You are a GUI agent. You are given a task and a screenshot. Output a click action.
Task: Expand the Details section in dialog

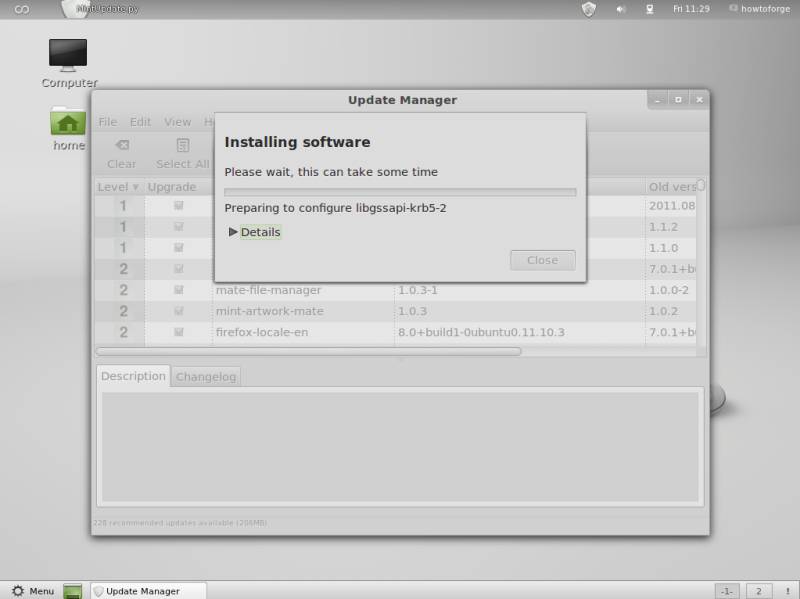pyautogui.click(x=254, y=232)
